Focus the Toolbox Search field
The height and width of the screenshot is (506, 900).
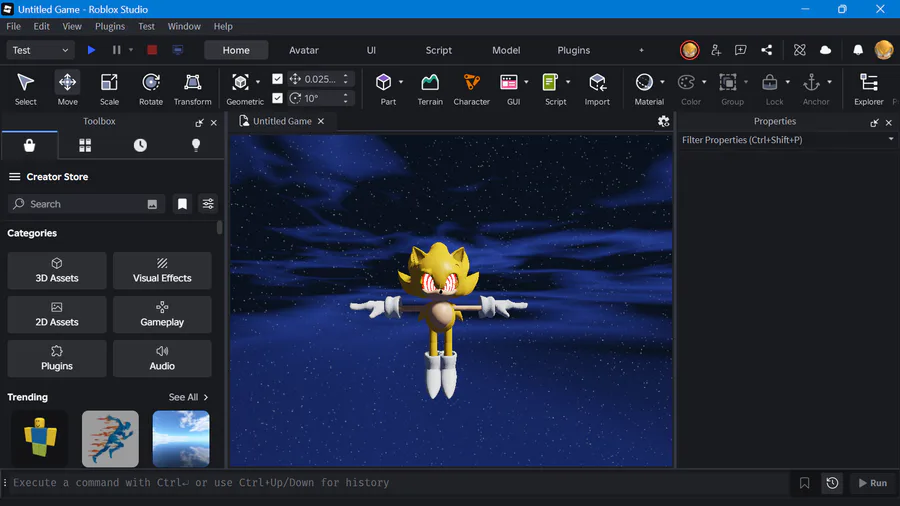click(86, 204)
